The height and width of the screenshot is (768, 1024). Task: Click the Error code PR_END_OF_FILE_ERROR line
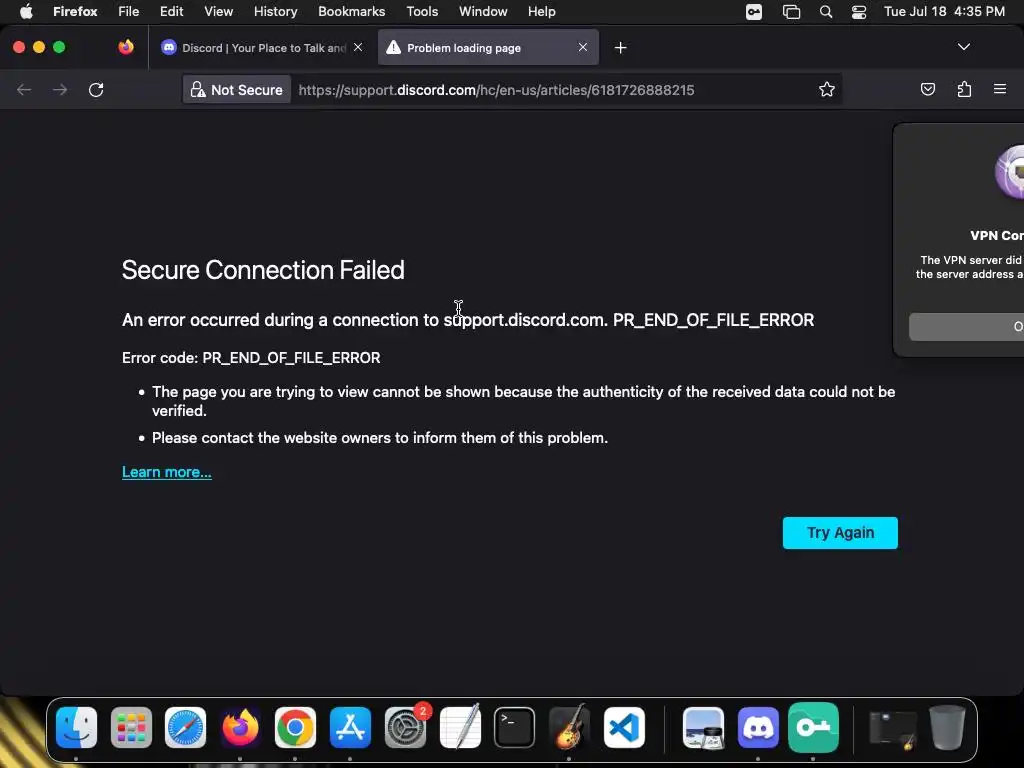[x=251, y=358]
